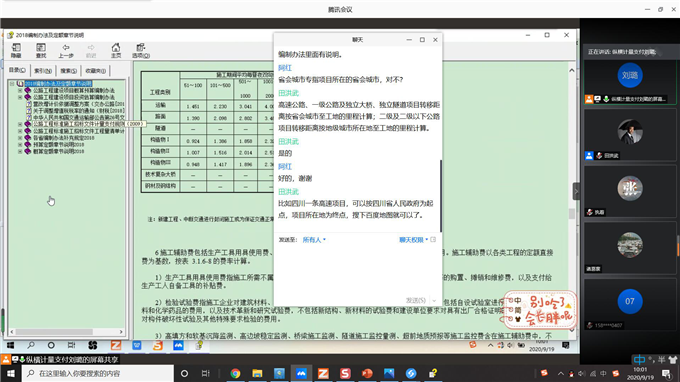Select the 田洪武 participant video tile
Viewport: 680px width, 382px height.
630,135
